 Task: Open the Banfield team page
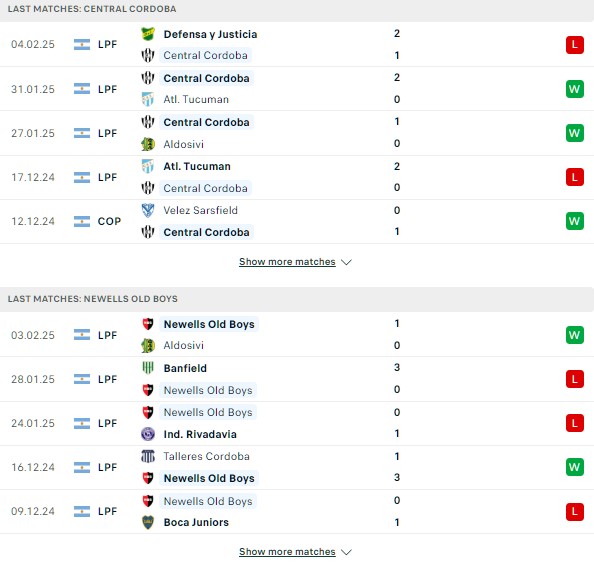click(x=185, y=368)
